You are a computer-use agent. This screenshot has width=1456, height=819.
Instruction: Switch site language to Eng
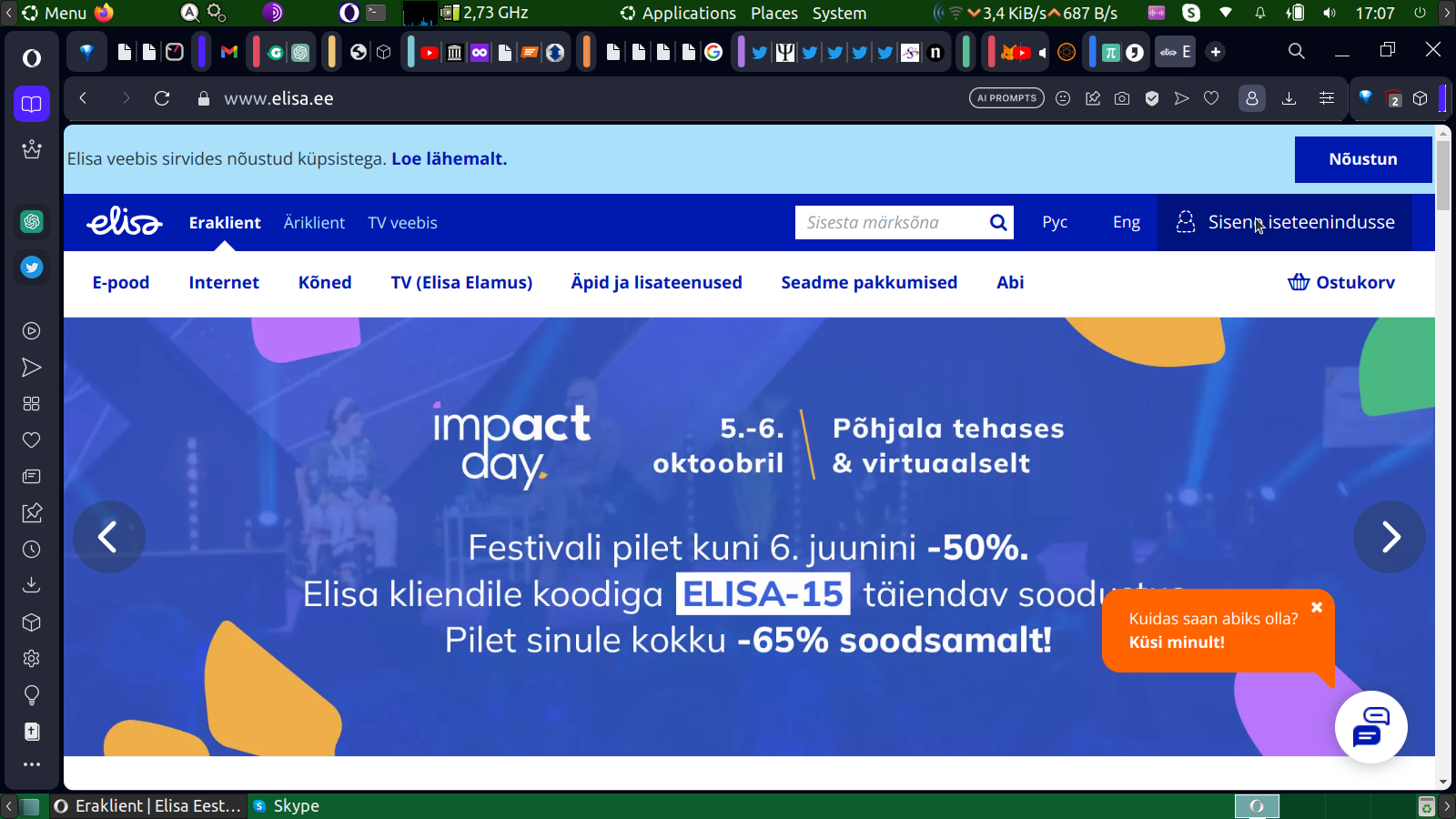[1127, 222]
